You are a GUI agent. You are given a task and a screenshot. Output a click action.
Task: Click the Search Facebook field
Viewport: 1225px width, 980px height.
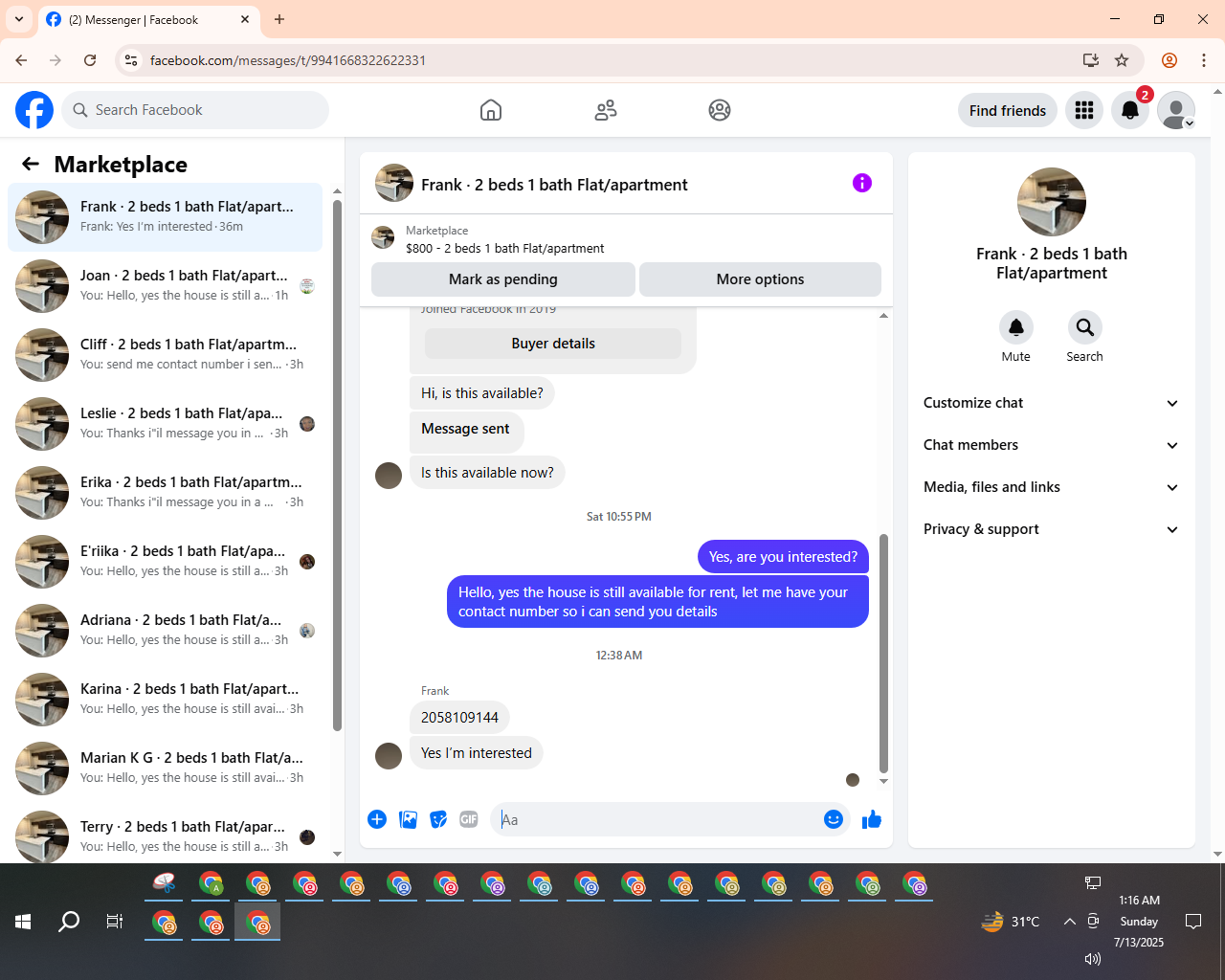click(x=195, y=110)
